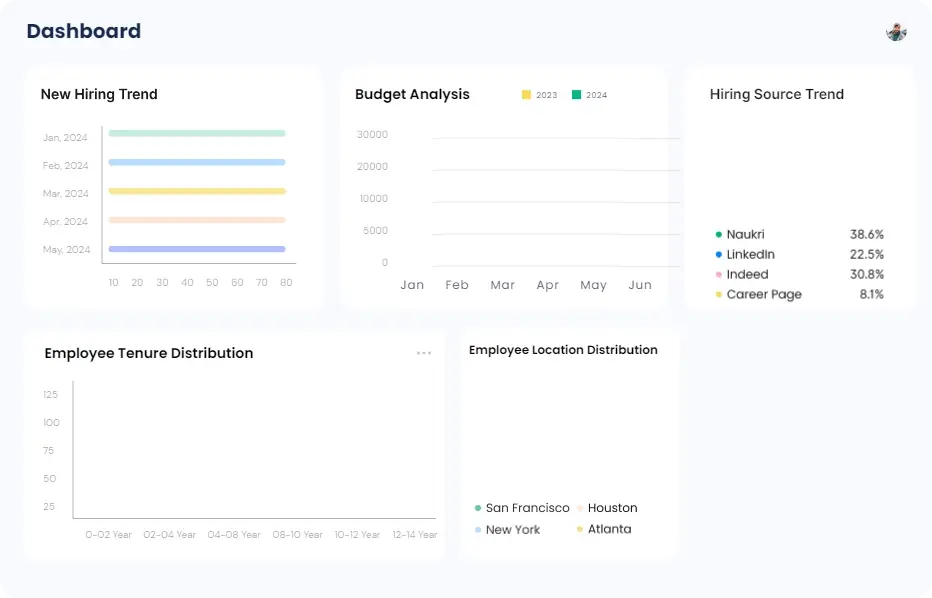Image resolution: width=932 pixels, height=598 pixels.
Task: Click the Houston legend dot
Action: tap(580, 508)
